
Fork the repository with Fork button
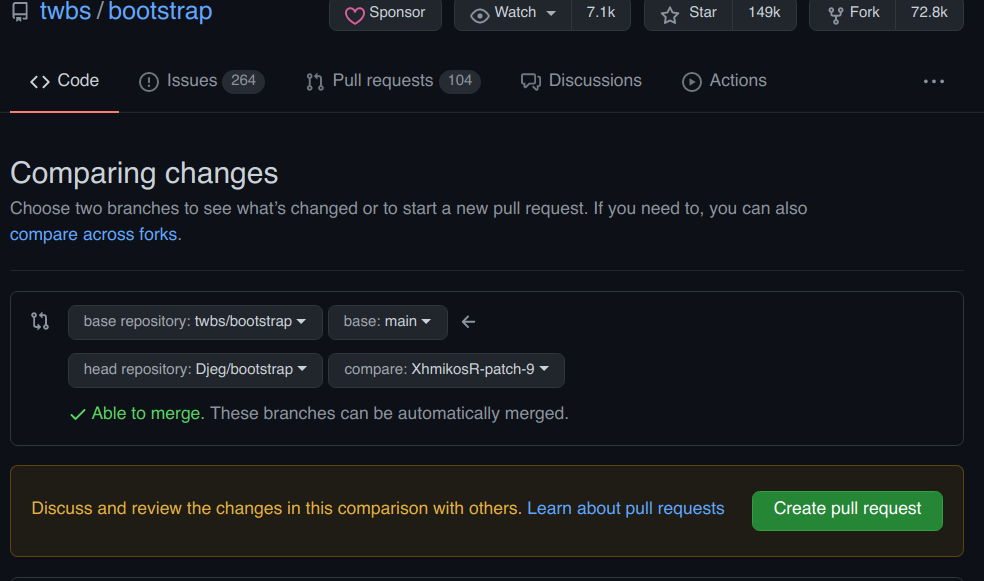(852, 14)
